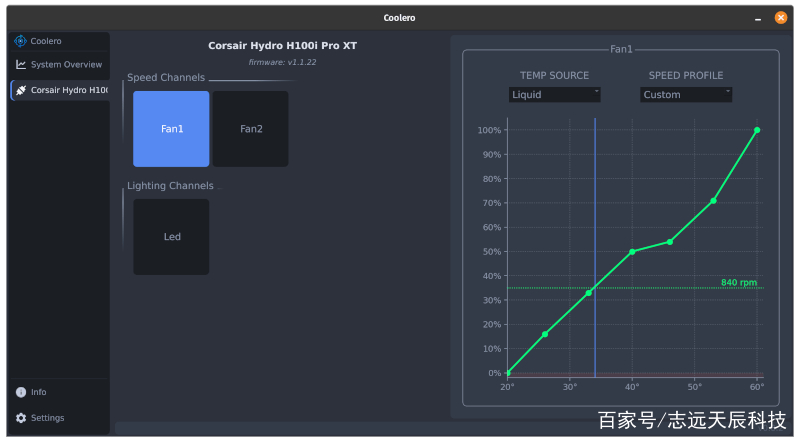
Task: Select curve point at 0% and 20°
Action: click(508, 373)
